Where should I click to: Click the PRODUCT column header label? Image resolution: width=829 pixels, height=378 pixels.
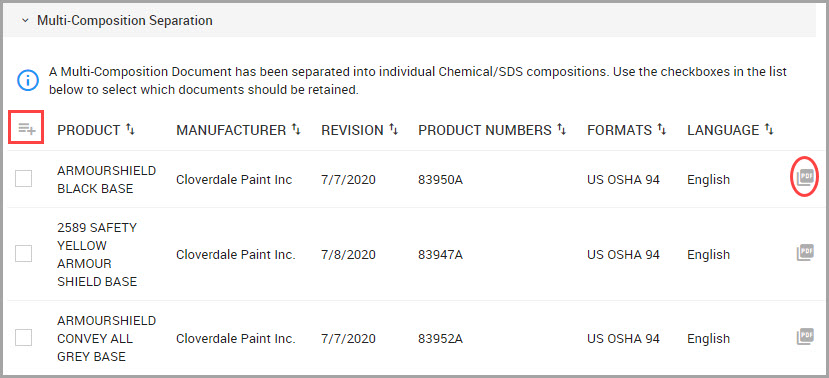[x=89, y=130]
